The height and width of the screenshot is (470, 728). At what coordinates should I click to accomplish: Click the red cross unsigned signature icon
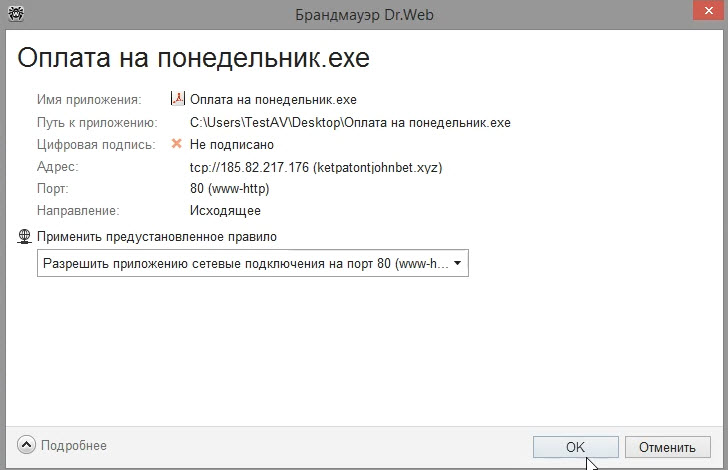(x=176, y=144)
